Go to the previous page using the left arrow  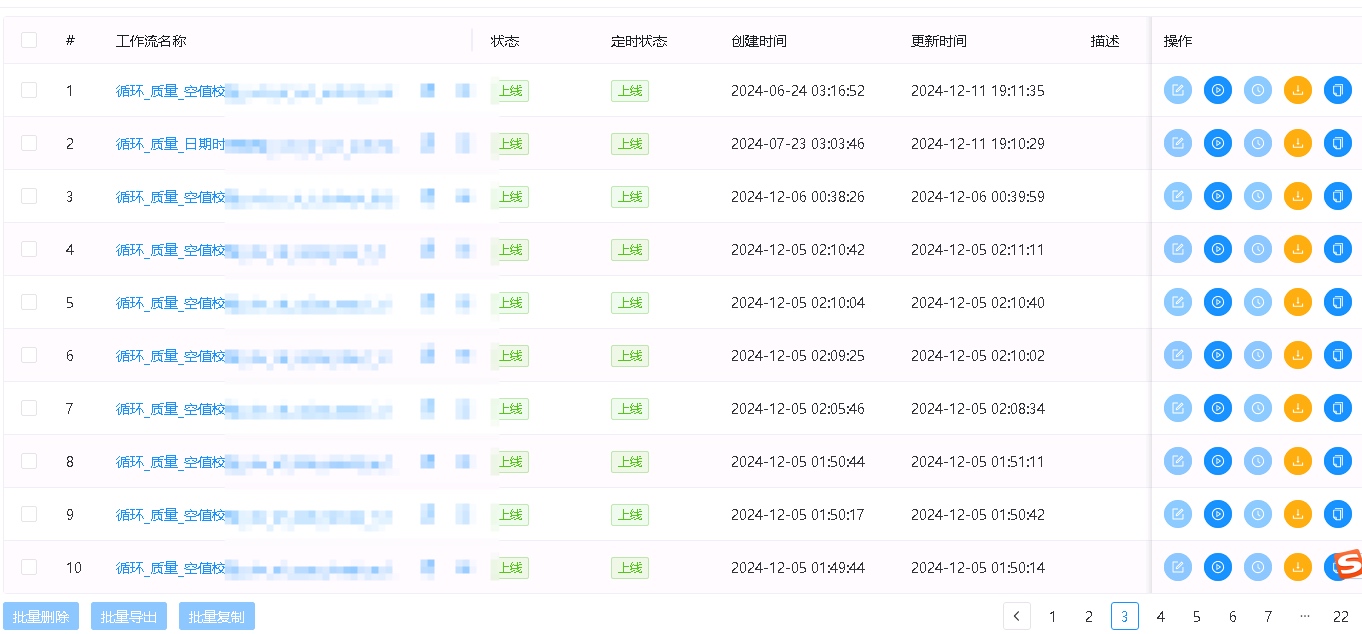(x=1016, y=617)
